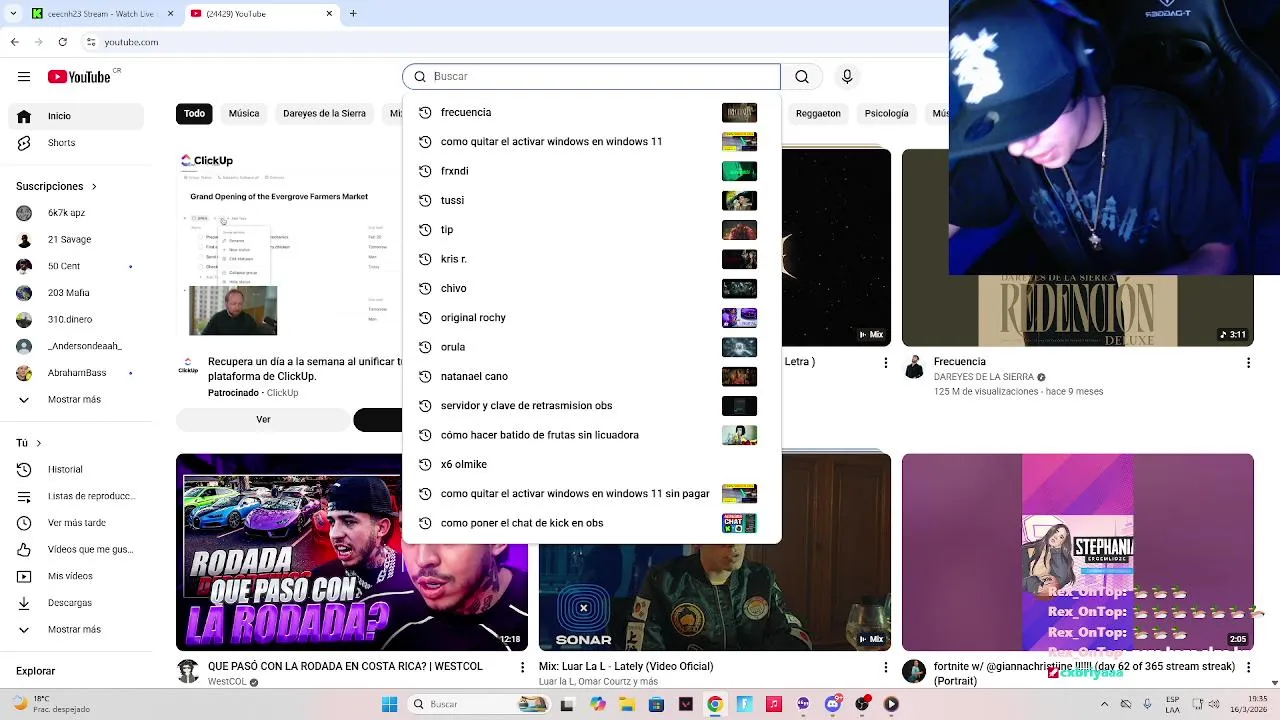Select the Música filter chip
This screenshot has width=1280, height=720.
(243, 113)
